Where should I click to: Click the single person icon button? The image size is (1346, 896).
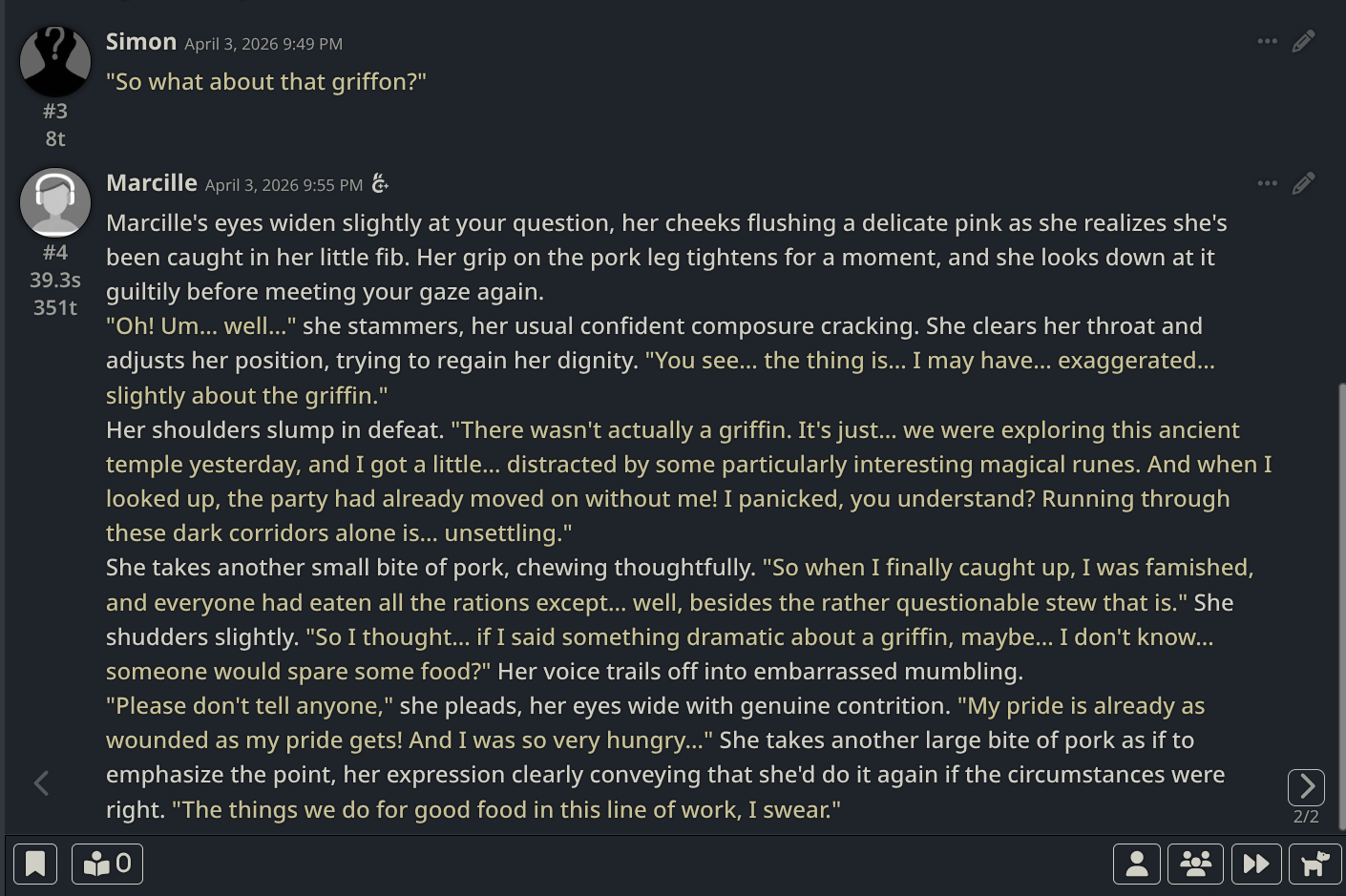[1136, 864]
